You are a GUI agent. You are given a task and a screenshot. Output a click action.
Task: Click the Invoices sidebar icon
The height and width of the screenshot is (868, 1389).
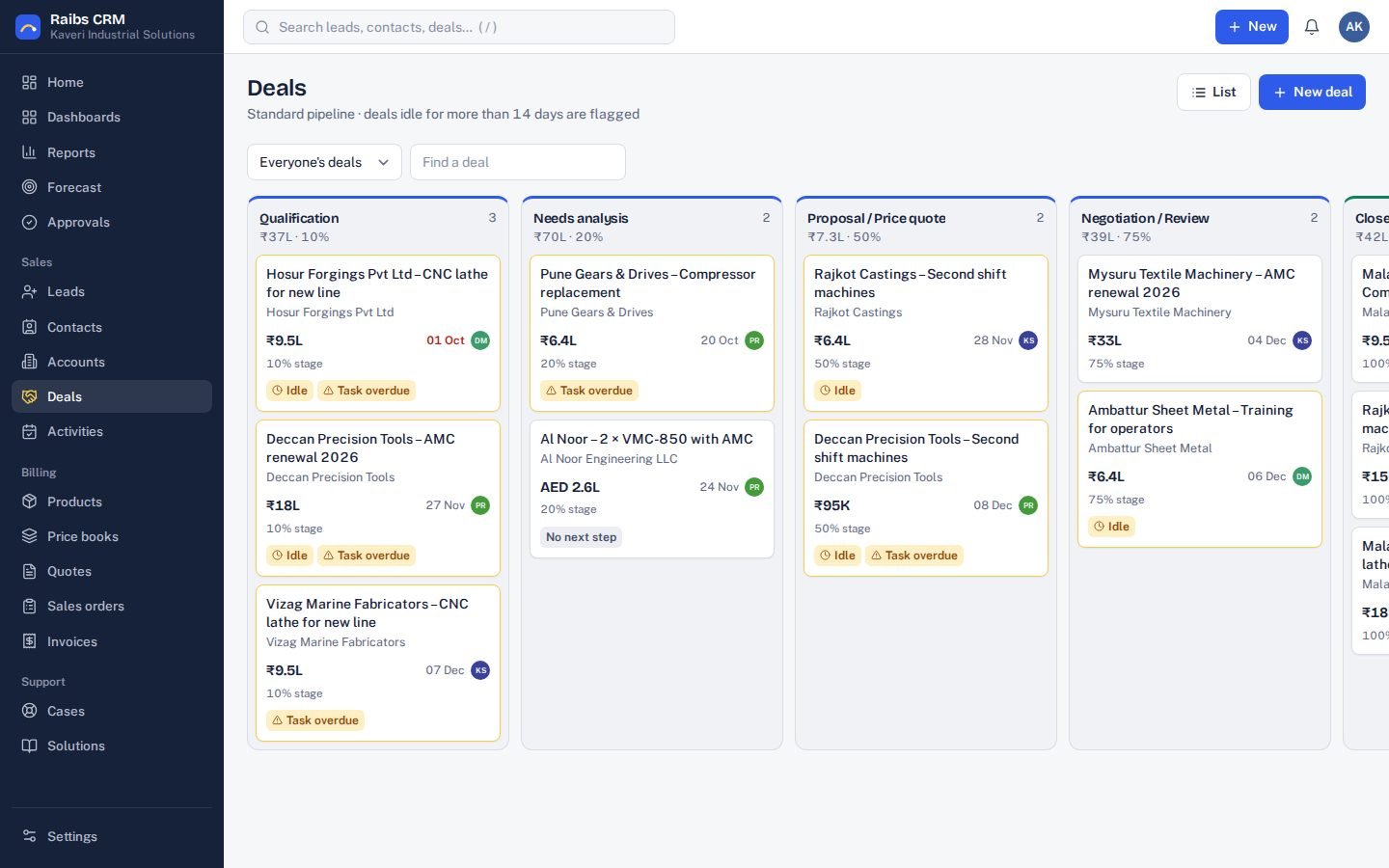(30, 641)
